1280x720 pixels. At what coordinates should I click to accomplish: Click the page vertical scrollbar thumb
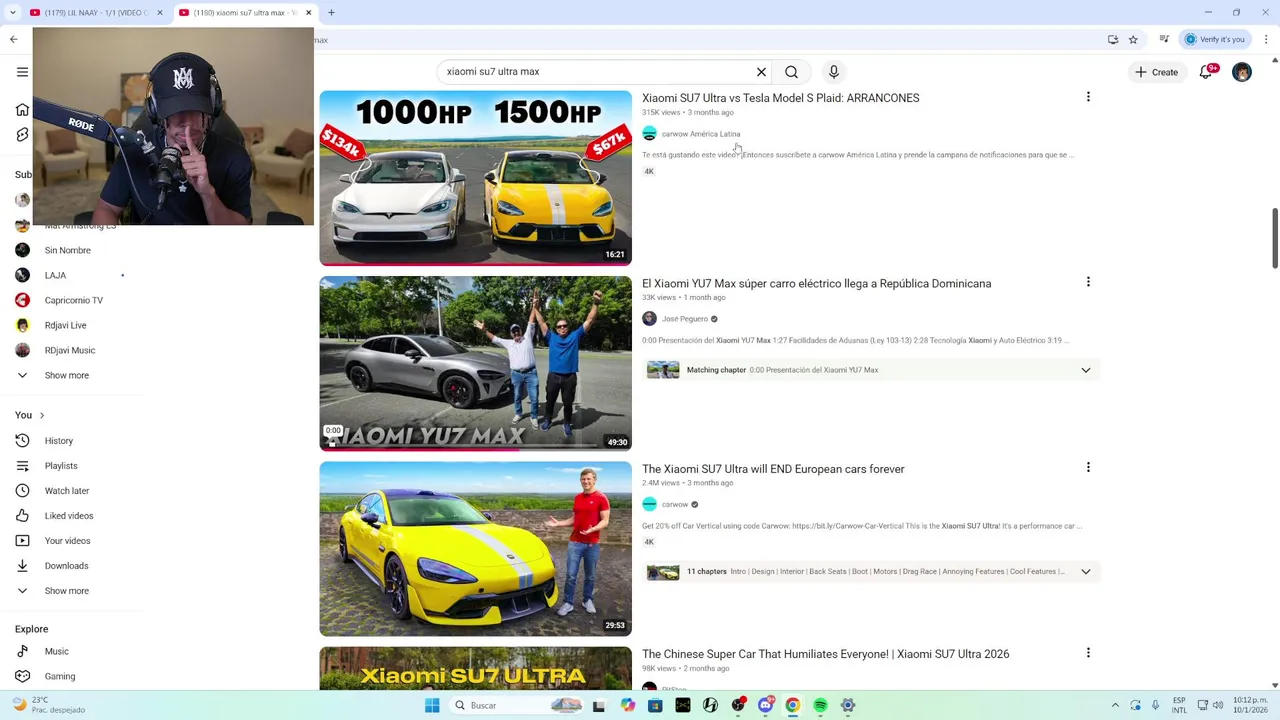pyautogui.click(x=1275, y=238)
